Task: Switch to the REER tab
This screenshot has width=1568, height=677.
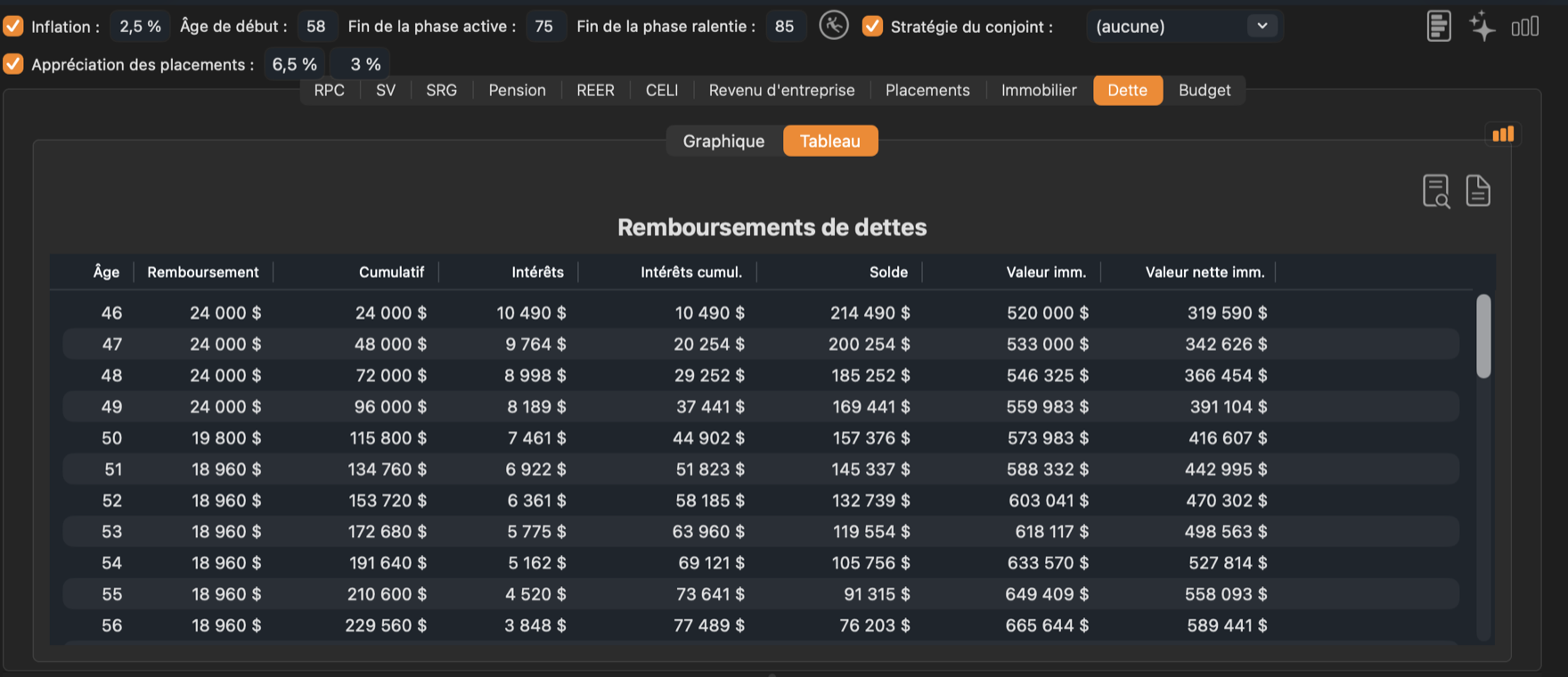Action: click(x=595, y=90)
